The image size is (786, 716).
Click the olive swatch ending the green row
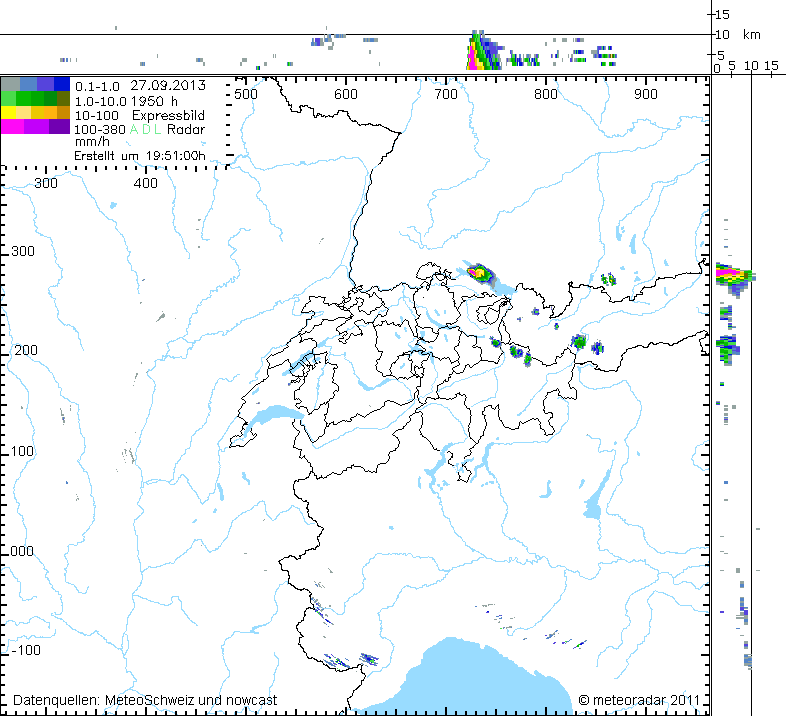[x=63, y=98]
